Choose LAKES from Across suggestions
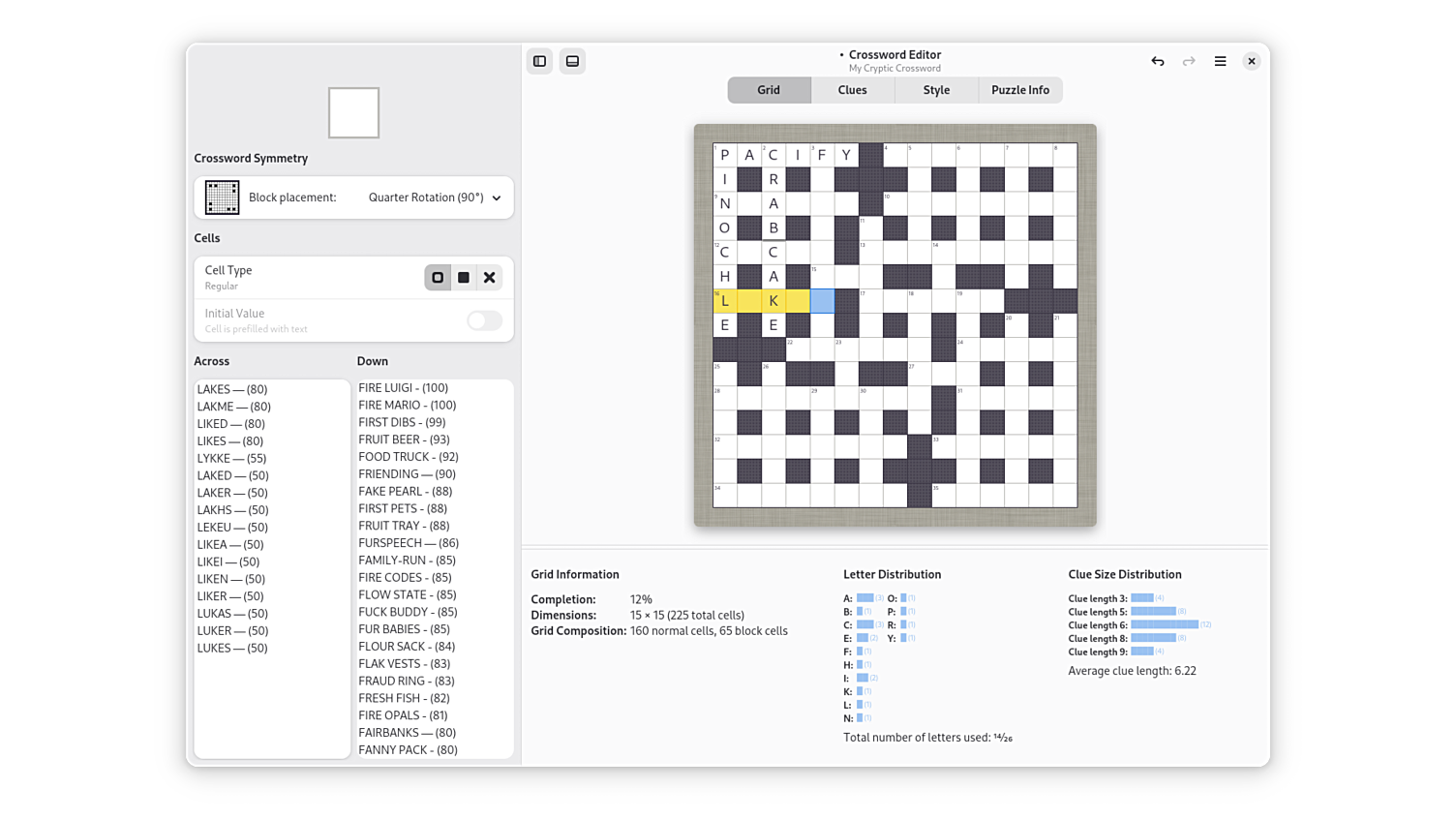Screen dimensions: 1456x819 coord(232,389)
